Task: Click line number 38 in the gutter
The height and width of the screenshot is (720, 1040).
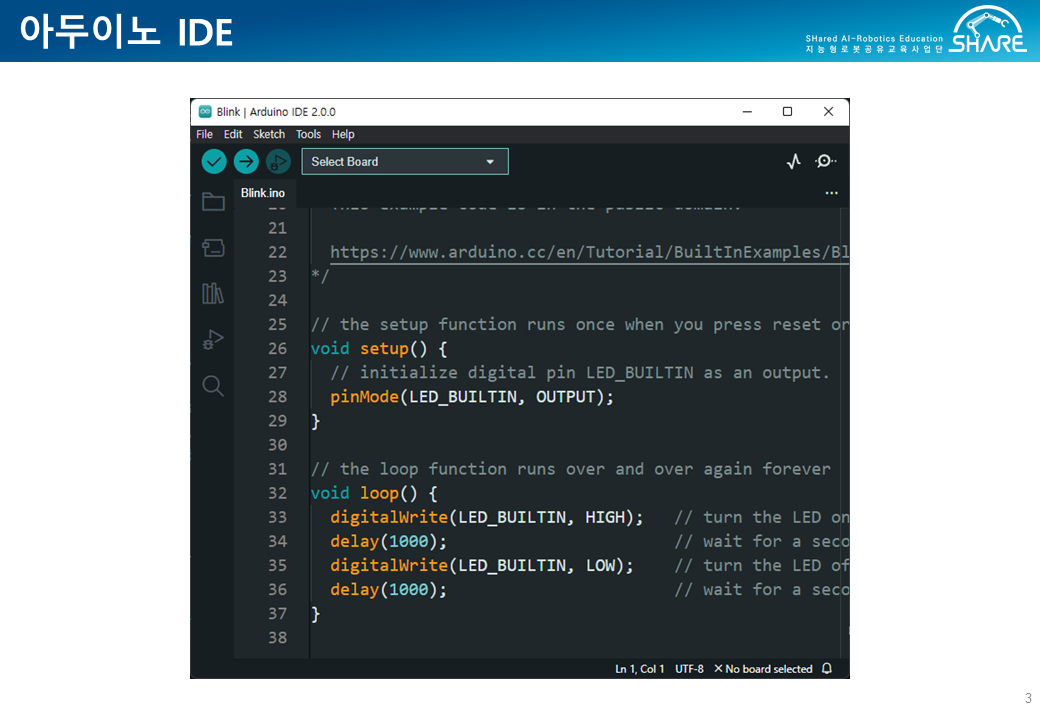Action: (277, 638)
